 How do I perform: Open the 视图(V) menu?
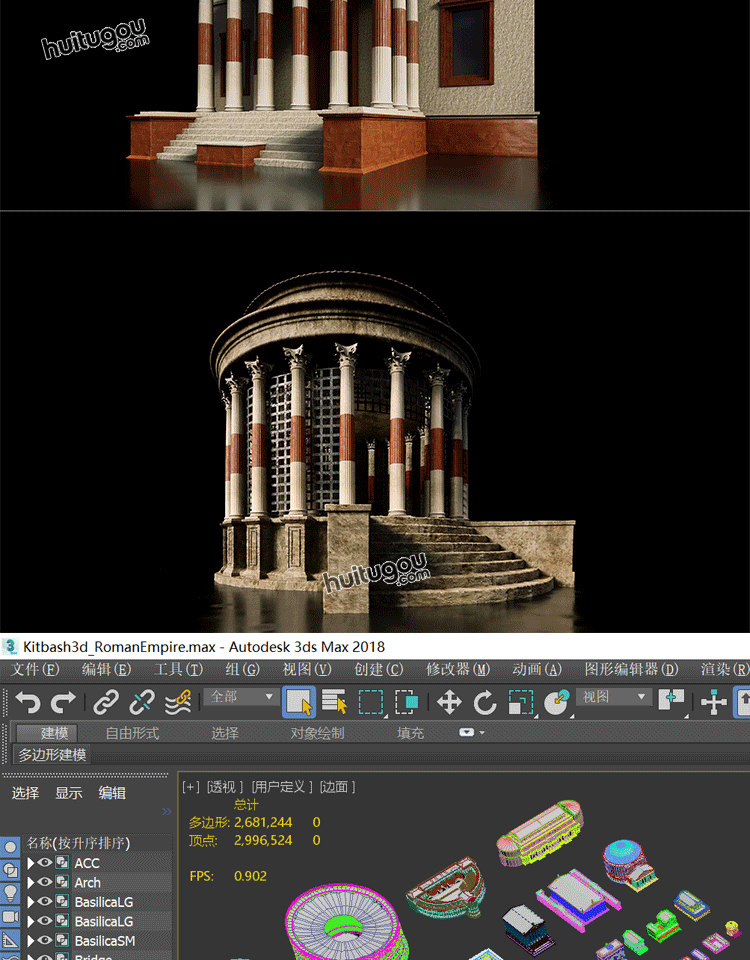point(307,669)
